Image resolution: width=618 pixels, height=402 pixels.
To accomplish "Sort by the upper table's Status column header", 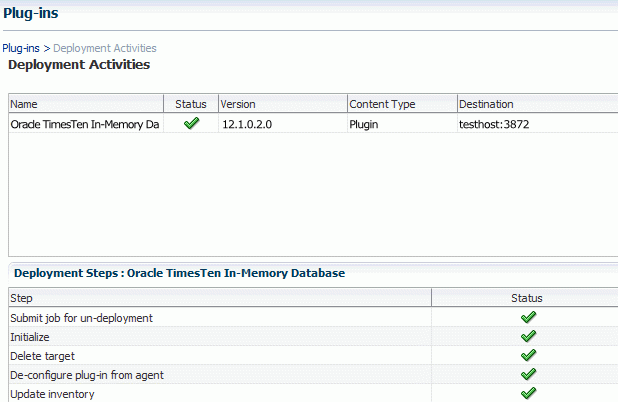I will (191, 104).
